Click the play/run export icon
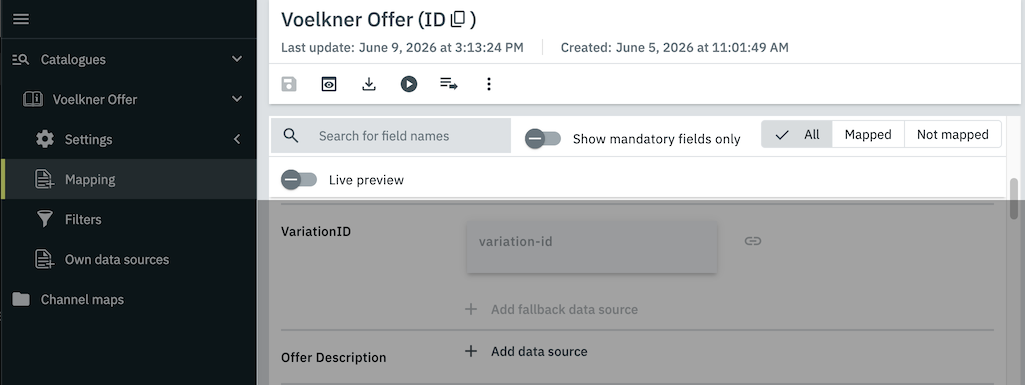This screenshot has width=1025, height=385. (x=409, y=84)
